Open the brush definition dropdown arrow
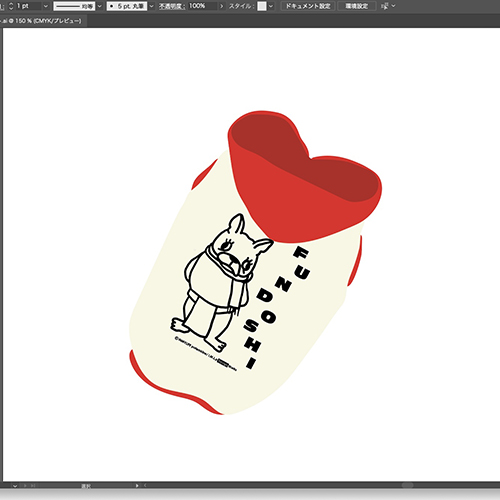This screenshot has width=500, height=500. 152,6
